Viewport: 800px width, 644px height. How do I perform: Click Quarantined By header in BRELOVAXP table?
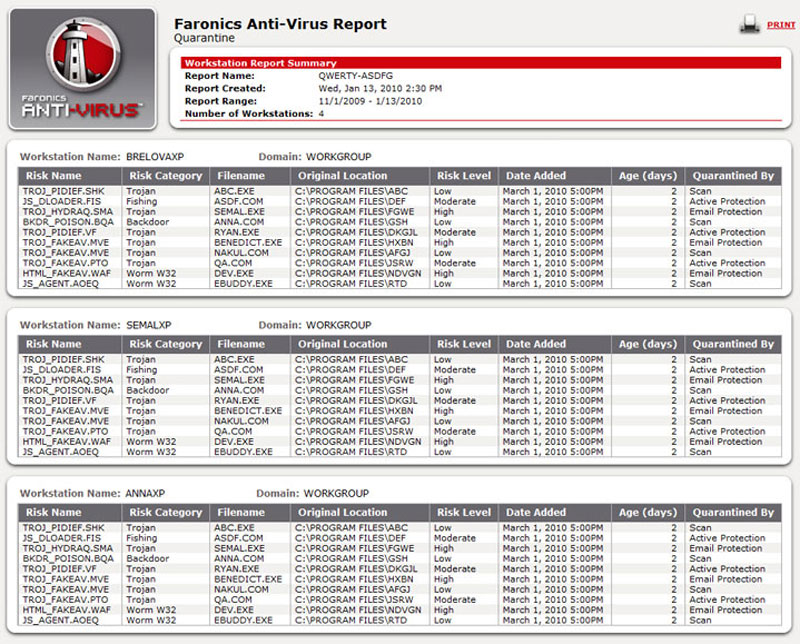(733, 176)
